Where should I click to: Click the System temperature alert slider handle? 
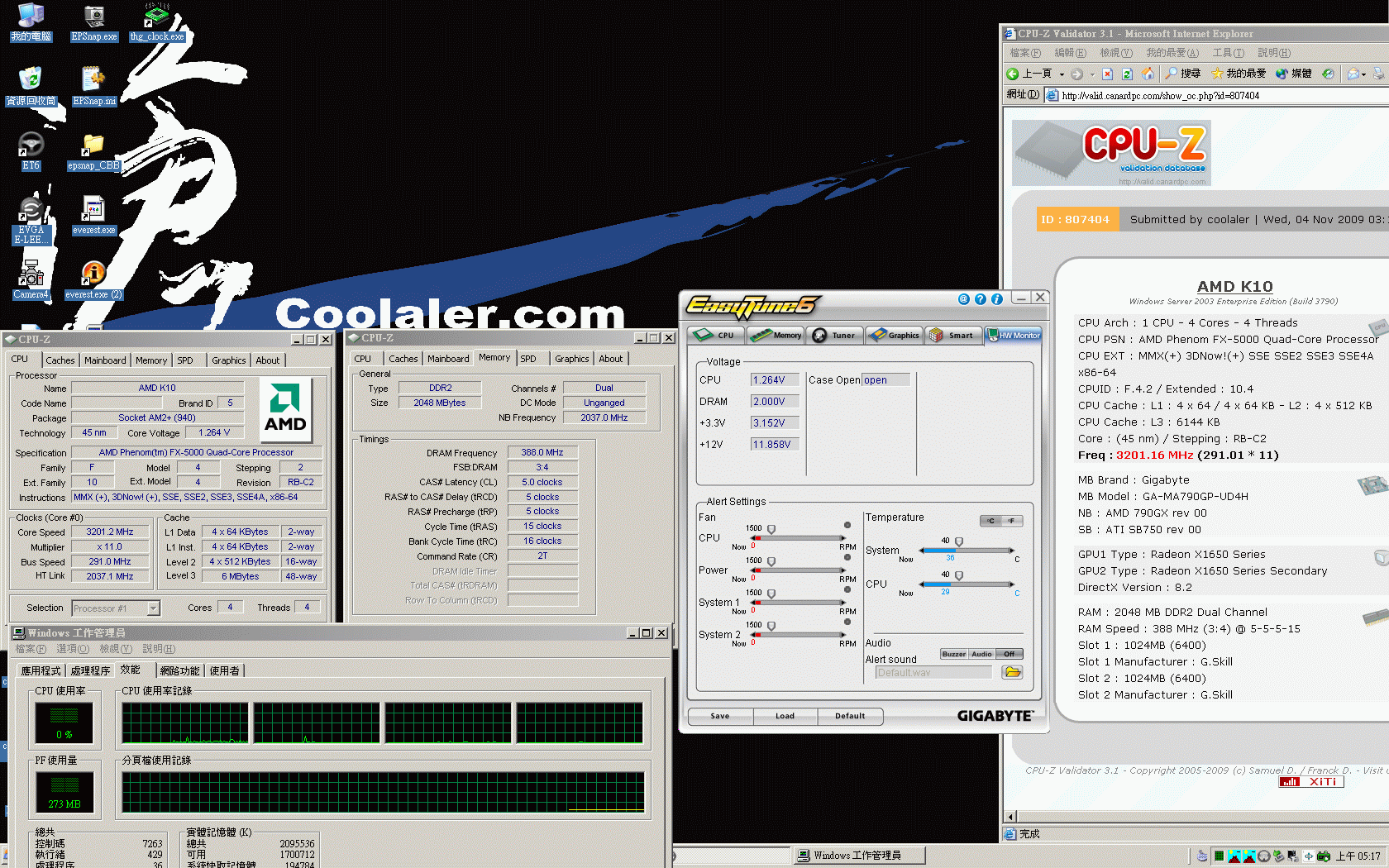[x=959, y=541]
